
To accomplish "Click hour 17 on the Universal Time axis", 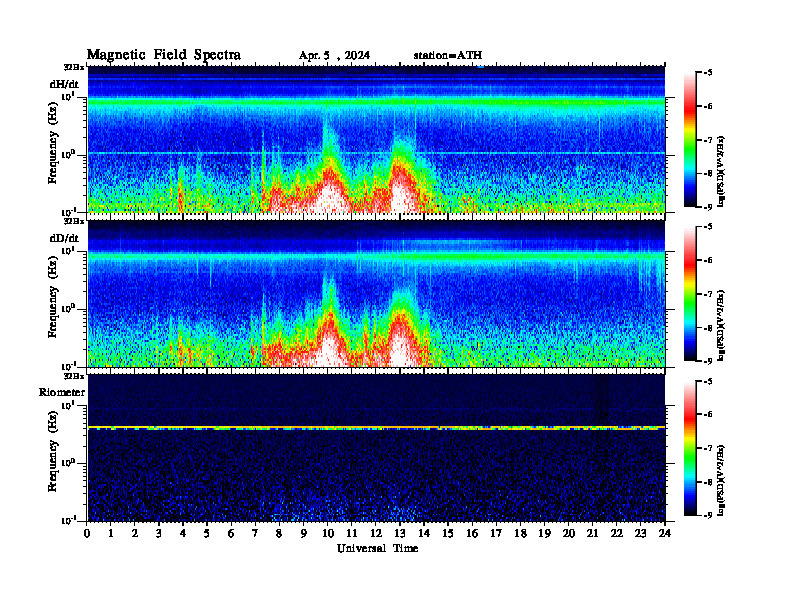I will (496, 534).
